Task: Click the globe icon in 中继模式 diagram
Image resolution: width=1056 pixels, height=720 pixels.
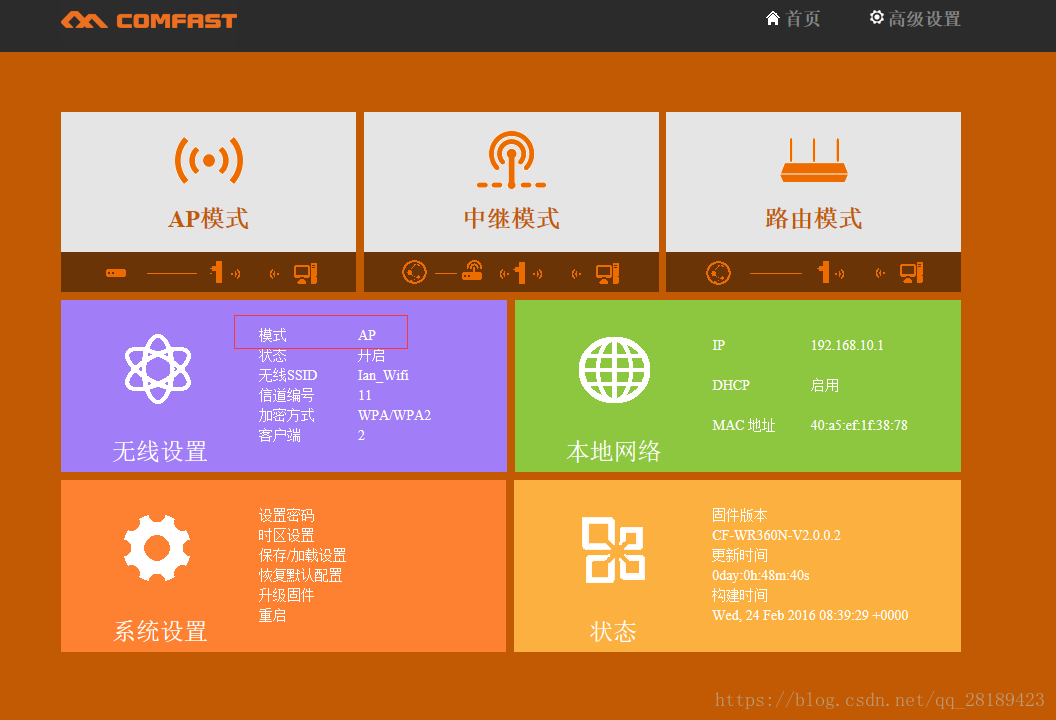Action: pyautogui.click(x=414, y=273)
